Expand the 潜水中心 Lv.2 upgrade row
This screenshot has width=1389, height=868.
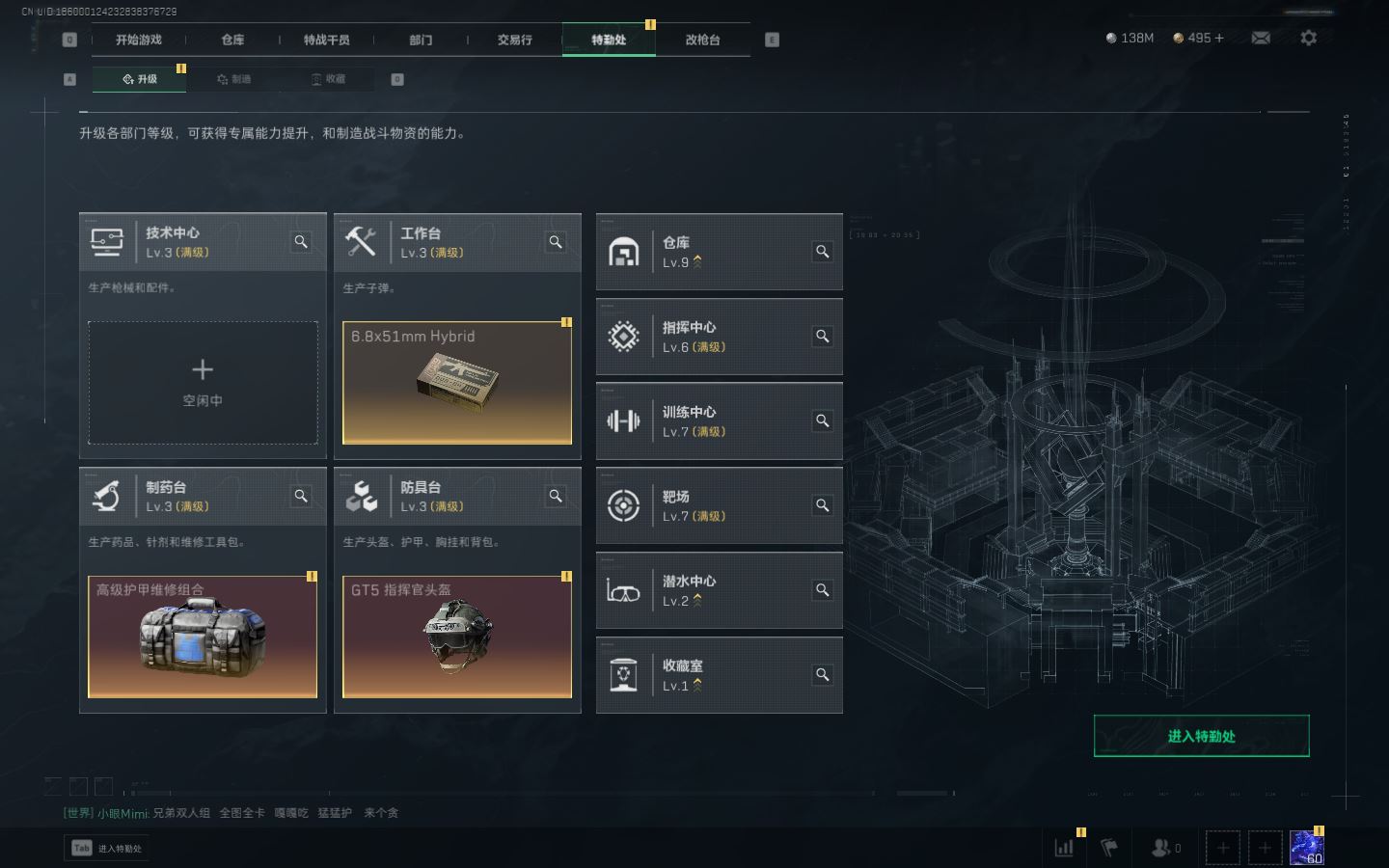tap(720, 590)
